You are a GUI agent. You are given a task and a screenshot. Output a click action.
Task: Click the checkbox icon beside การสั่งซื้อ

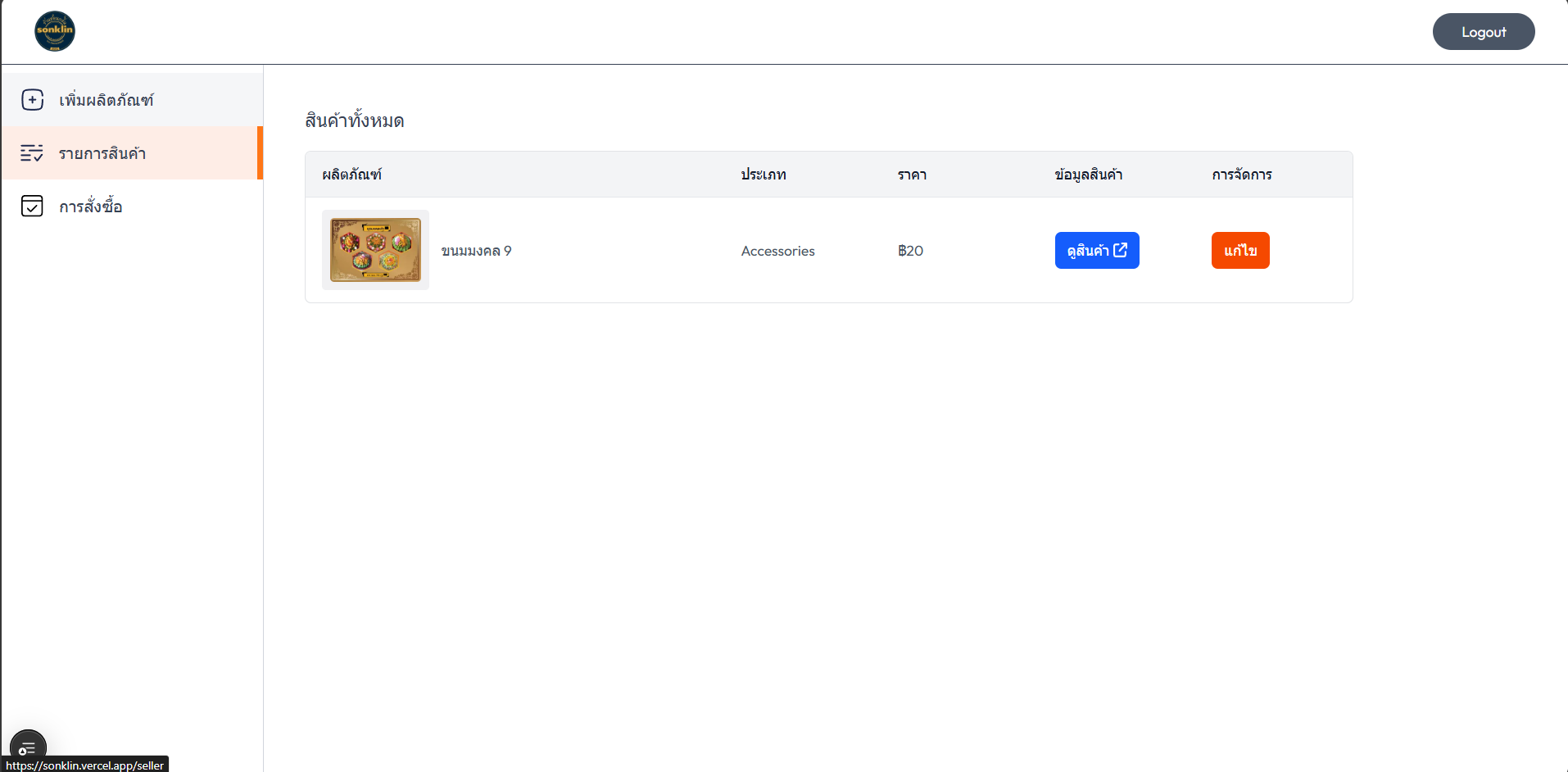tap(32, 207)
